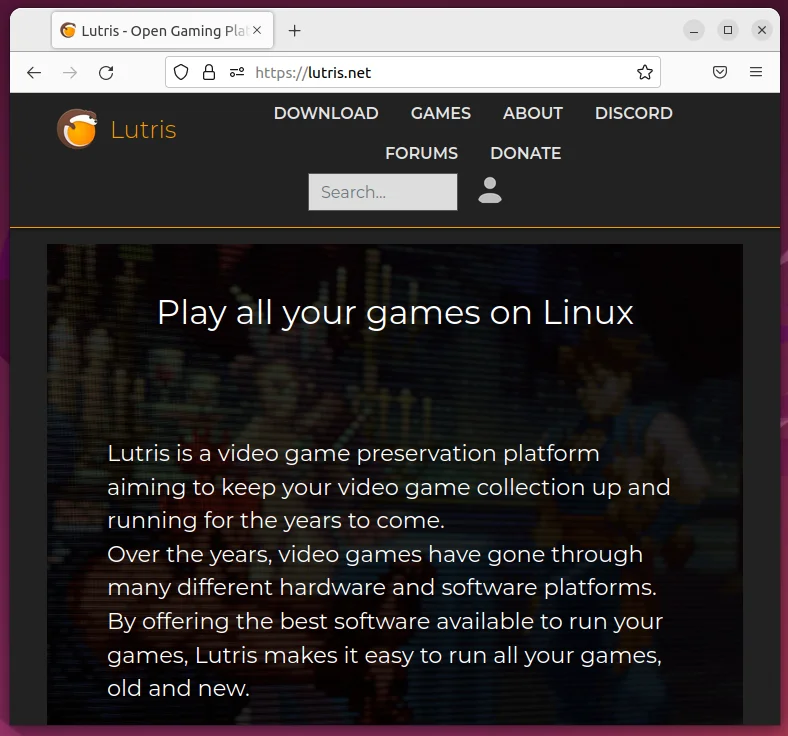The height and width of the screenshot is (736, 788).
Task: Click text 'running for the years to come.'
Action: 276,520
